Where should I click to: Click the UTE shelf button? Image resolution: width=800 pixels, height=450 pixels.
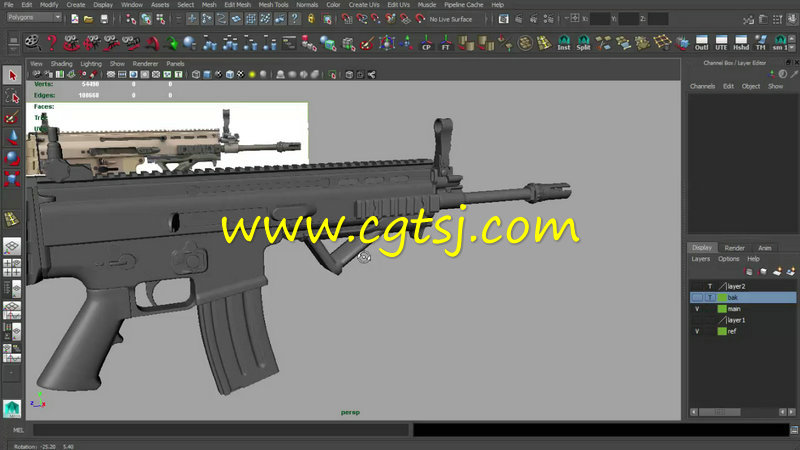pyautogui.click(x=721, y=43)
